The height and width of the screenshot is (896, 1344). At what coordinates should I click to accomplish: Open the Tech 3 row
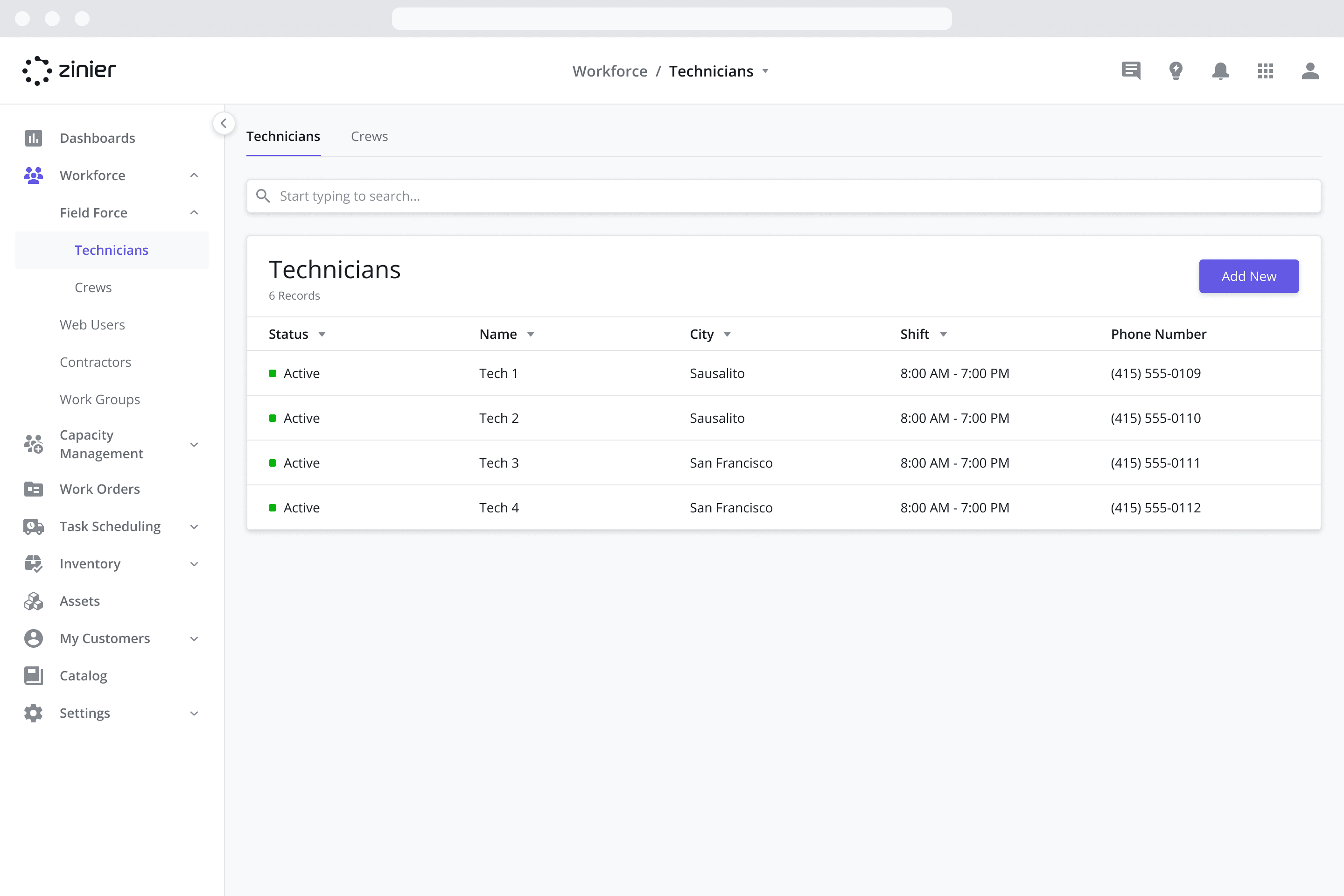[784, 463]
